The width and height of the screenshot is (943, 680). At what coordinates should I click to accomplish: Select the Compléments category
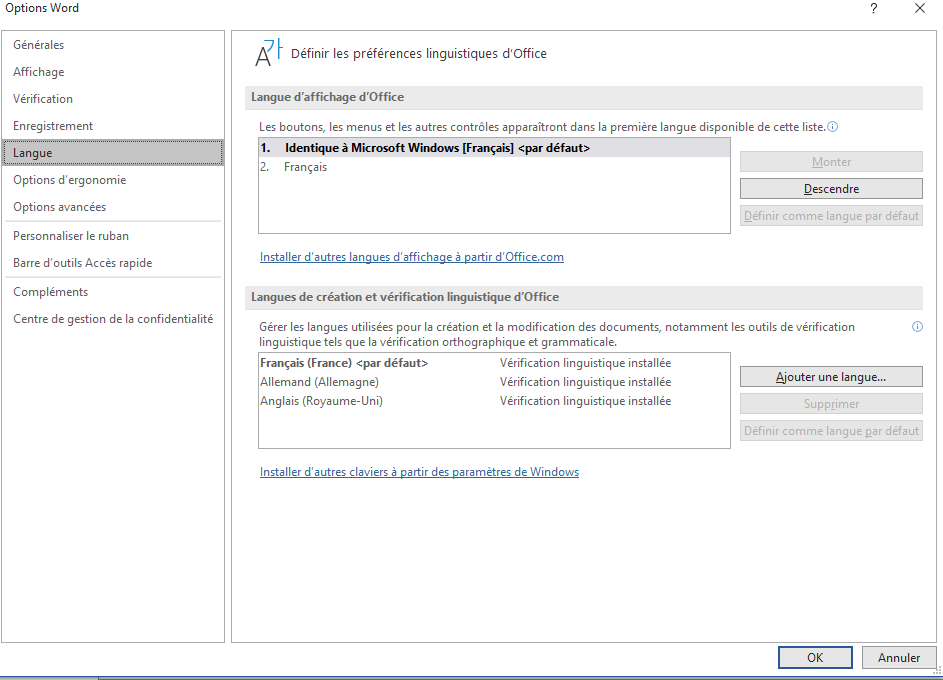(113, 292)
